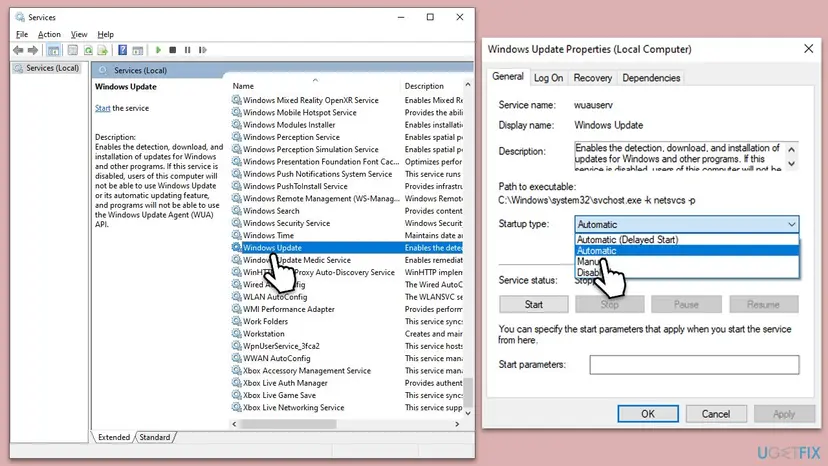Refresh the services list with toolbar icon
Image resolution: width=828 pixels, height=466 pixels.
88,50
